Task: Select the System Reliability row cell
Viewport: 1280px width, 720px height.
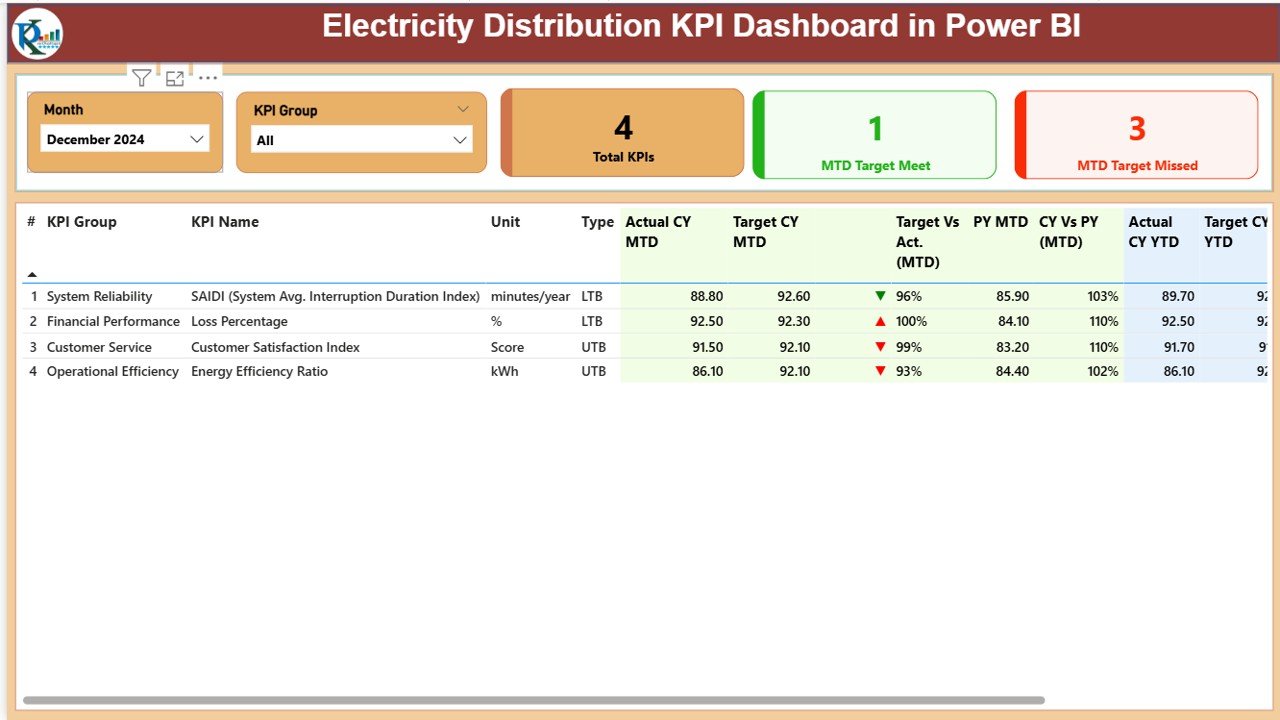Action: (x=99, y=297)
